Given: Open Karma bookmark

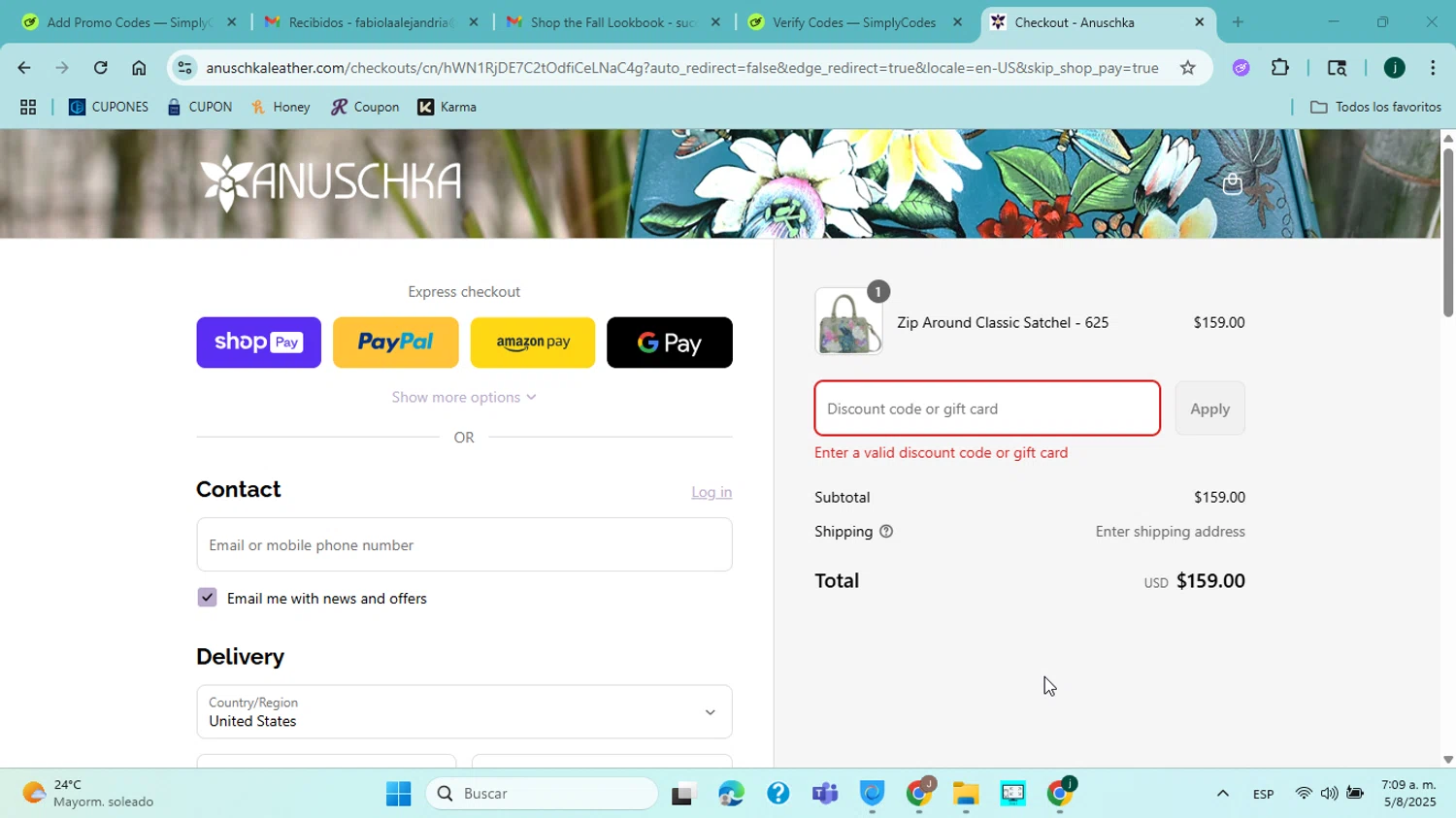Looking at the screenshot, I should [447, 107].
